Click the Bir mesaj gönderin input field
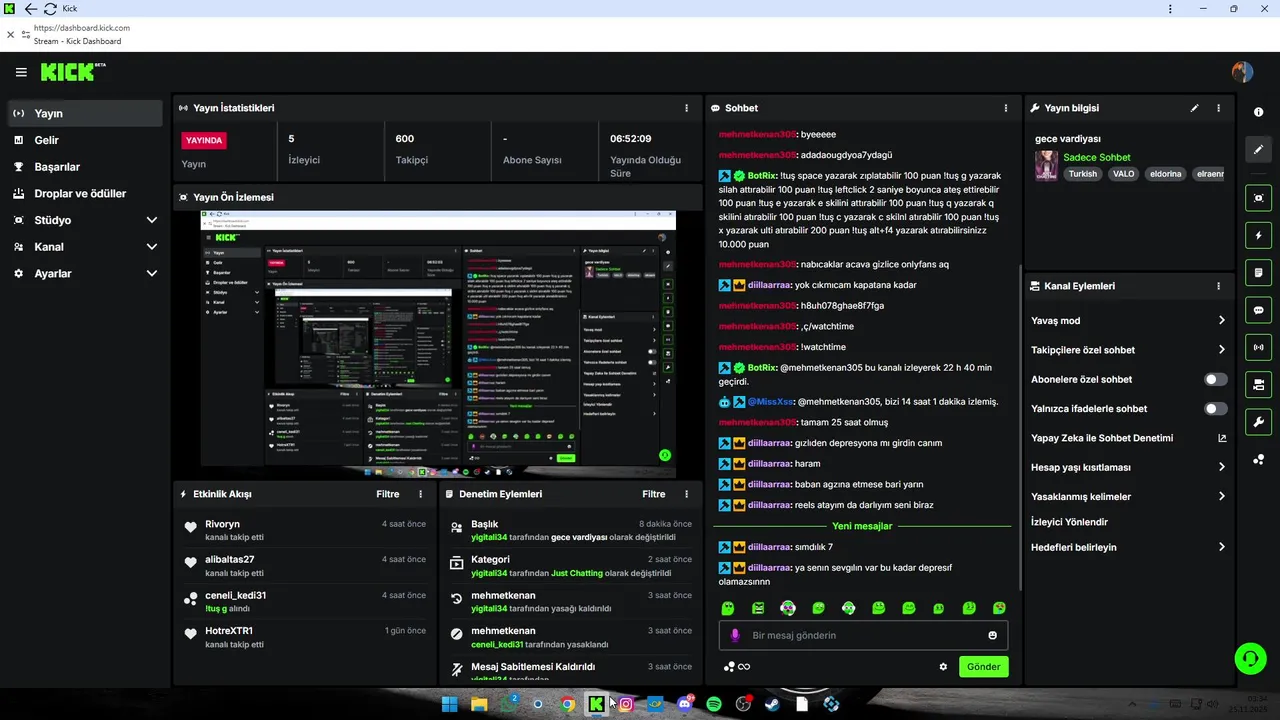This screenshot has height=720, width=1280. [x=863, y=635]
